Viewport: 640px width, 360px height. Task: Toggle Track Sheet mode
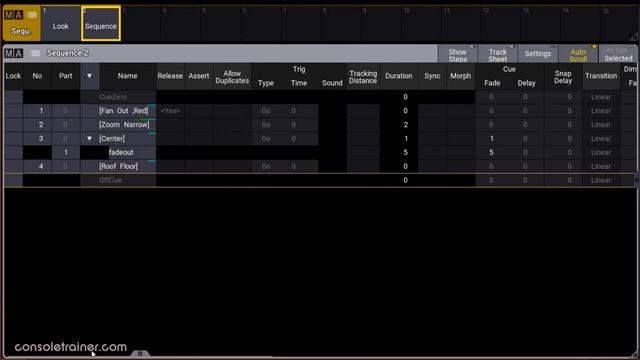498,55
